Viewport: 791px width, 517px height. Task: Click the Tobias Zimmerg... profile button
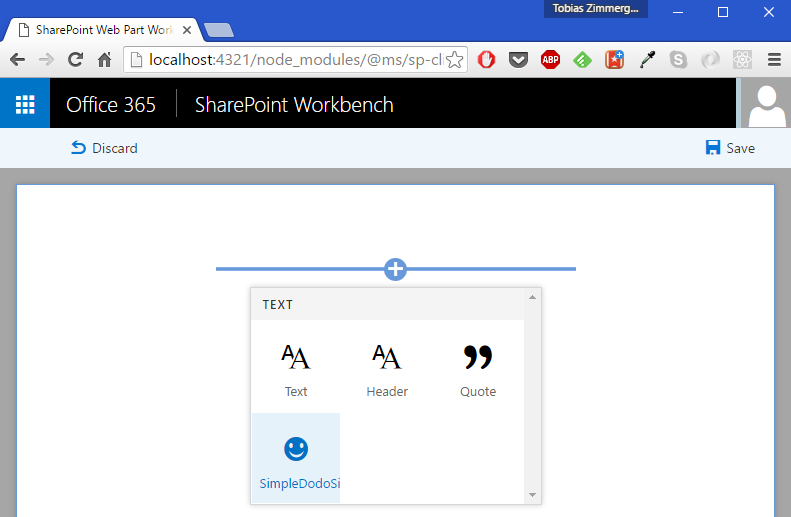(596, 9)
